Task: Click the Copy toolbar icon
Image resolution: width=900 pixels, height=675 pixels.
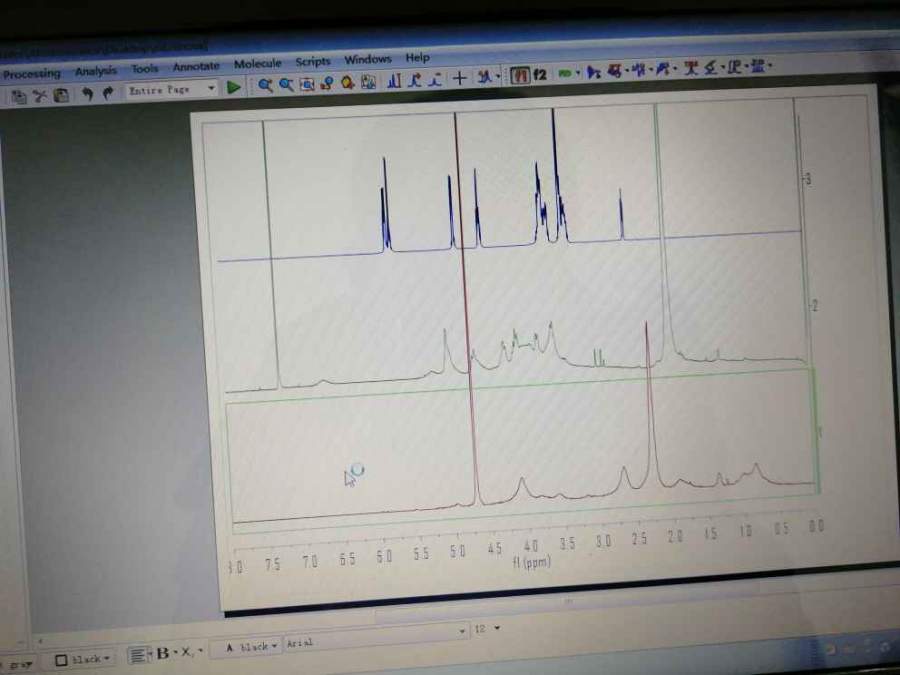Action: point(18,96)
